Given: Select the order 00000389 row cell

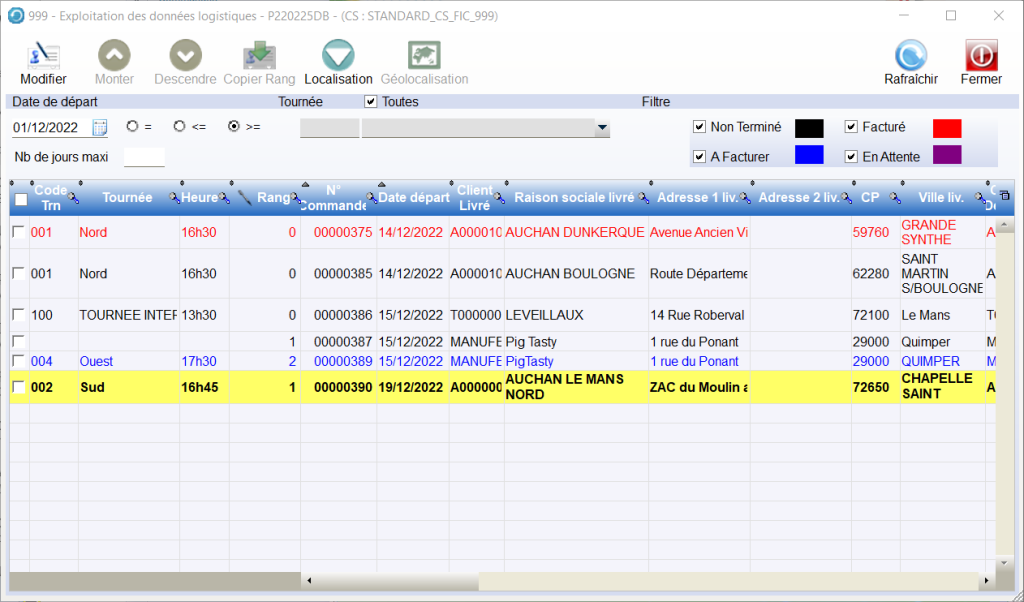Looking at the screenshot, I should coord(343,361).
